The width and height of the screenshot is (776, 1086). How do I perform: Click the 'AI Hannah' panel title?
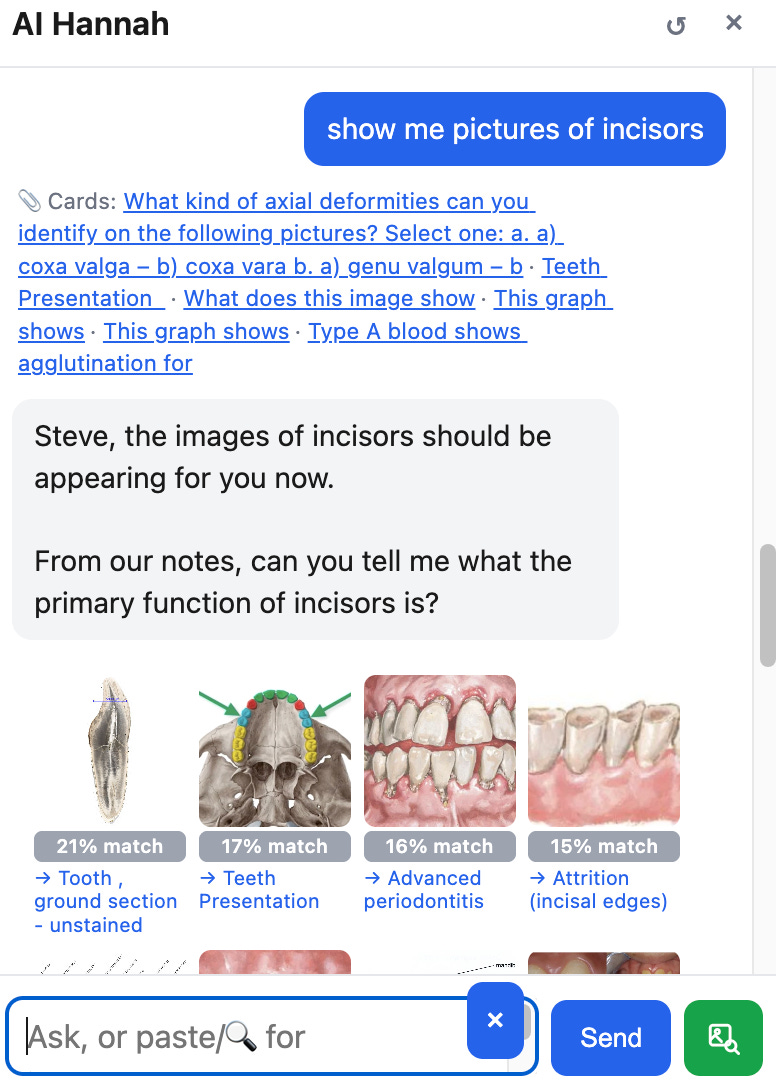click(x=91, y=24)
